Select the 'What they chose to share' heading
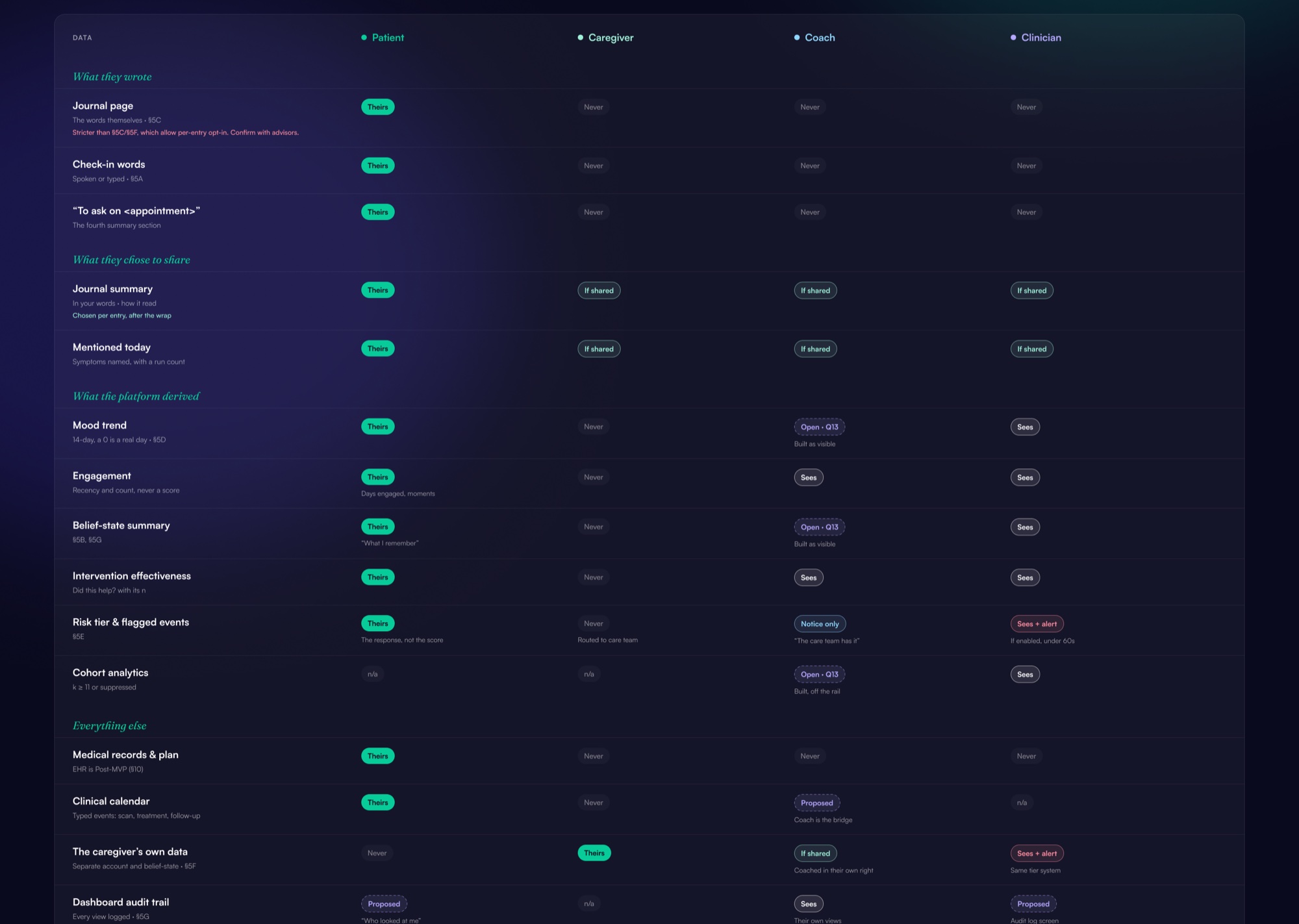 pos(131,260)
